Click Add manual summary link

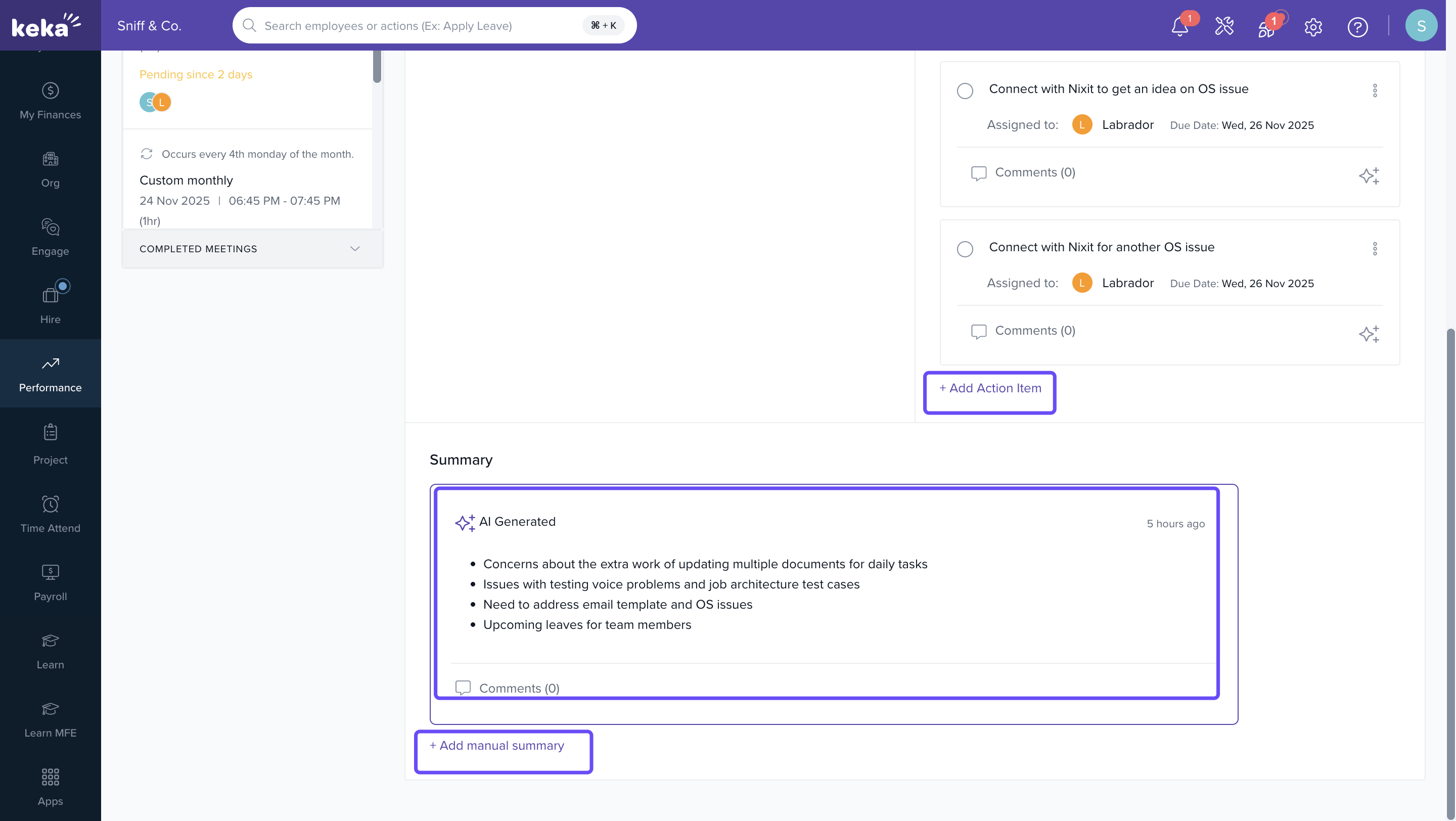pyautogui.click(x=497, y=745)
